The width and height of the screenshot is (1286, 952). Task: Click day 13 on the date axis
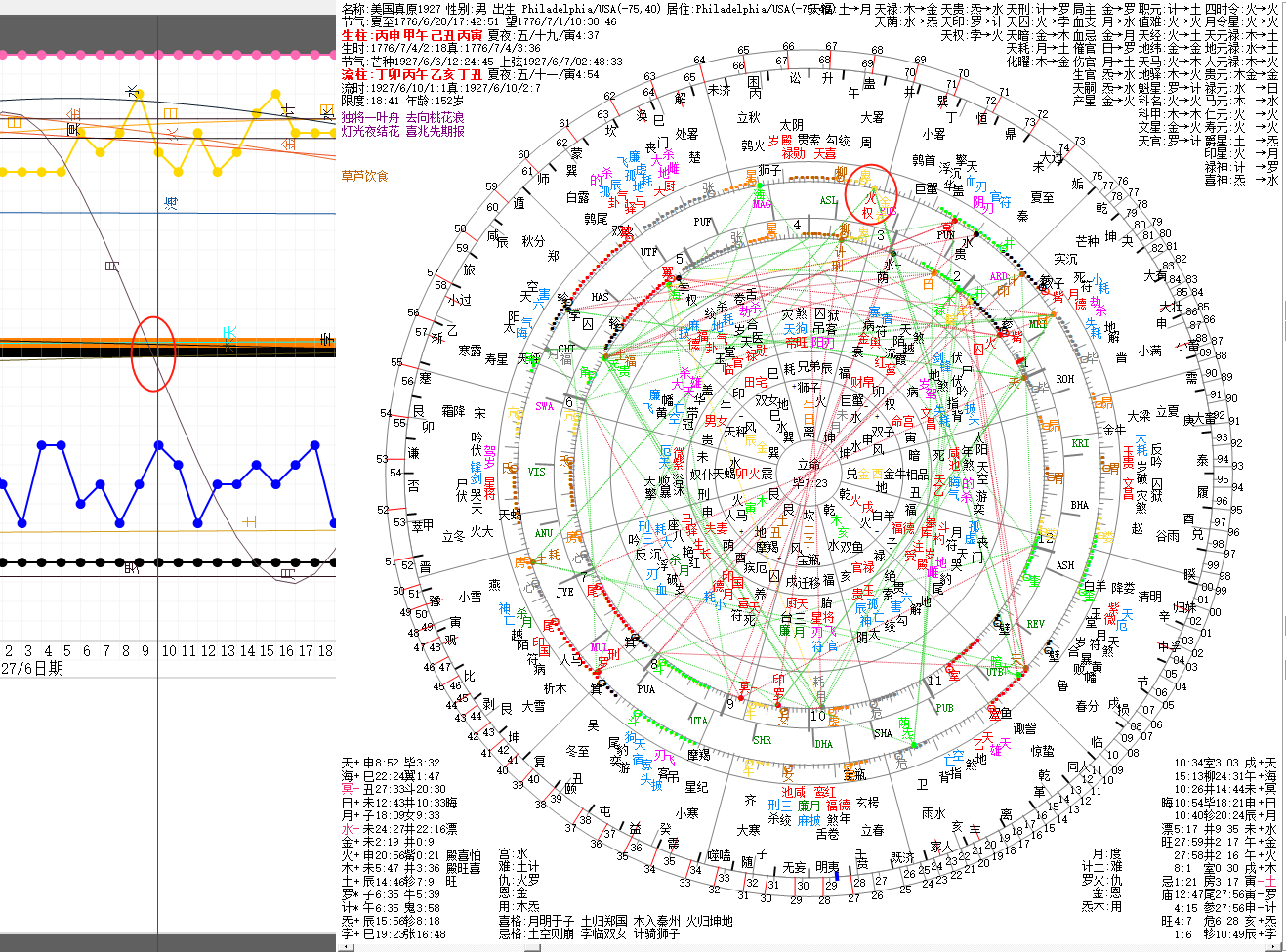[x=228, y=650]
